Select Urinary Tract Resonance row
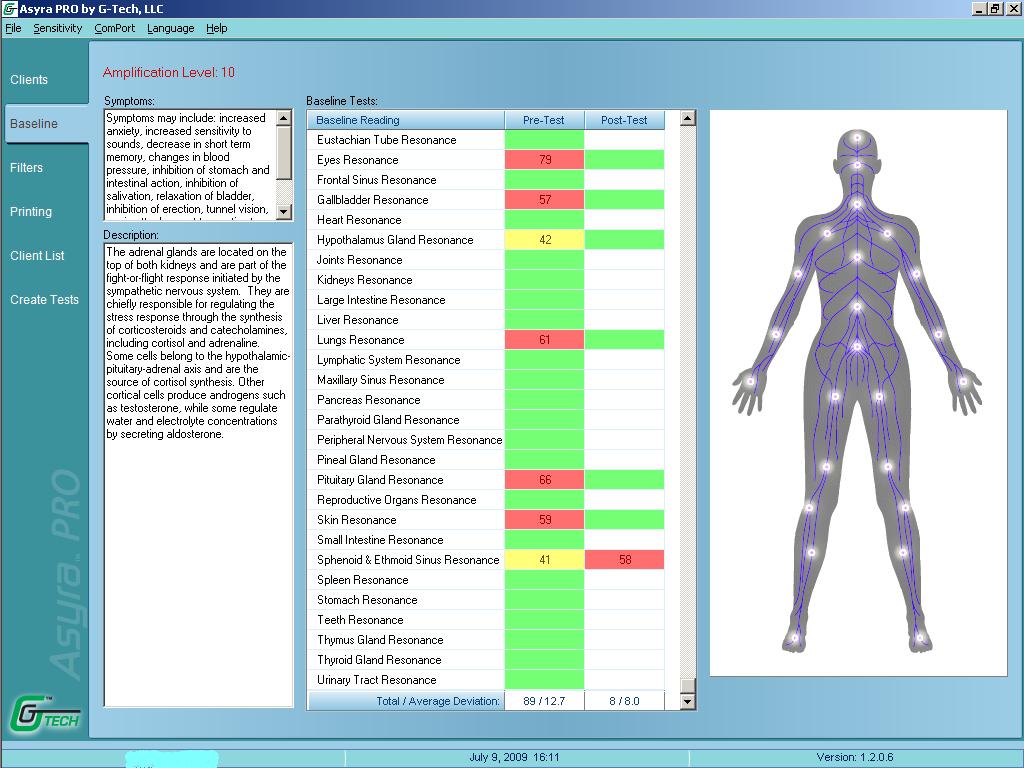 point(486,680)
